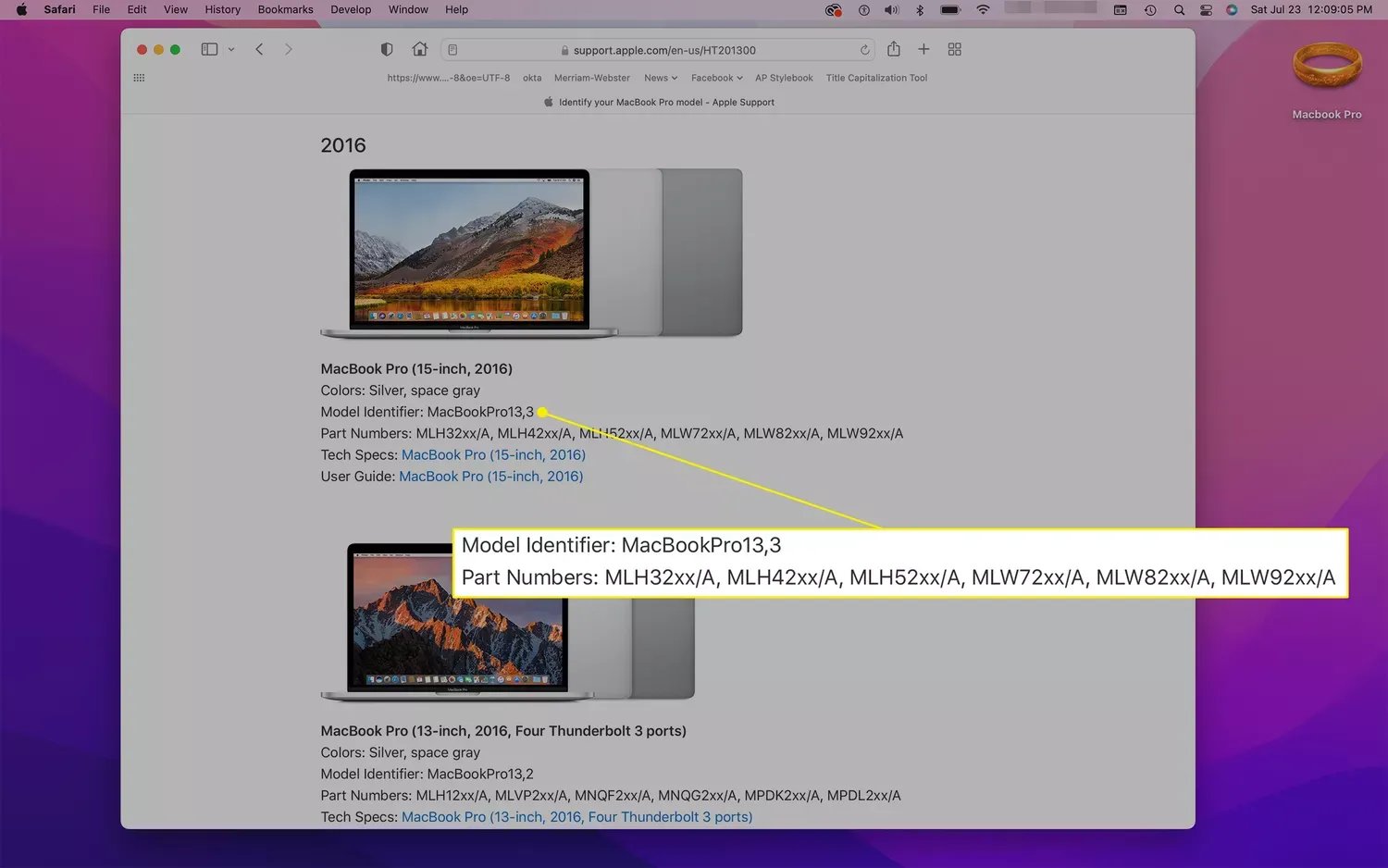
Task: Open Spotlight search in menu bar
Action: click(x=1179, y=9)
